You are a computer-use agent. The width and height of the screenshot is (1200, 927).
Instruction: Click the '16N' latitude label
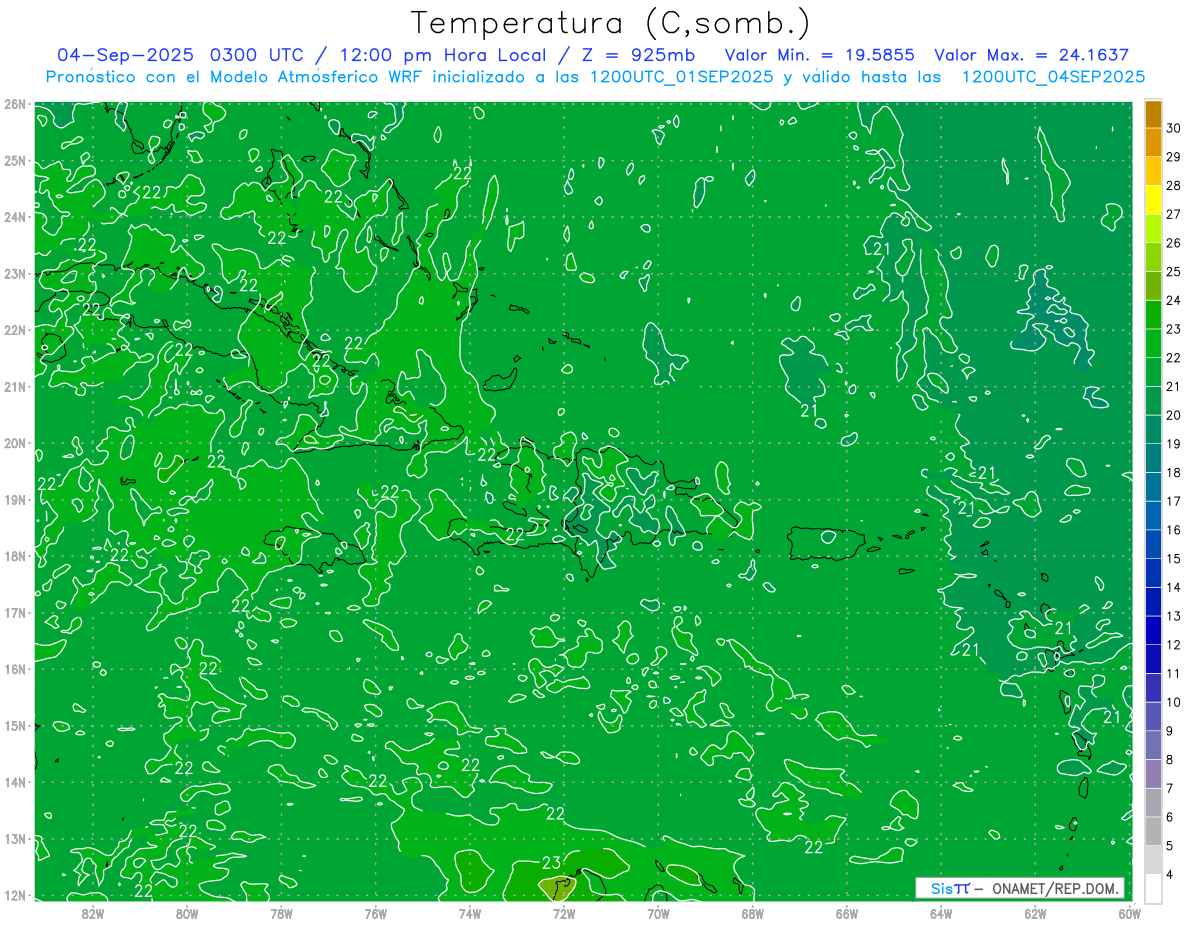[x=15, y=669]
